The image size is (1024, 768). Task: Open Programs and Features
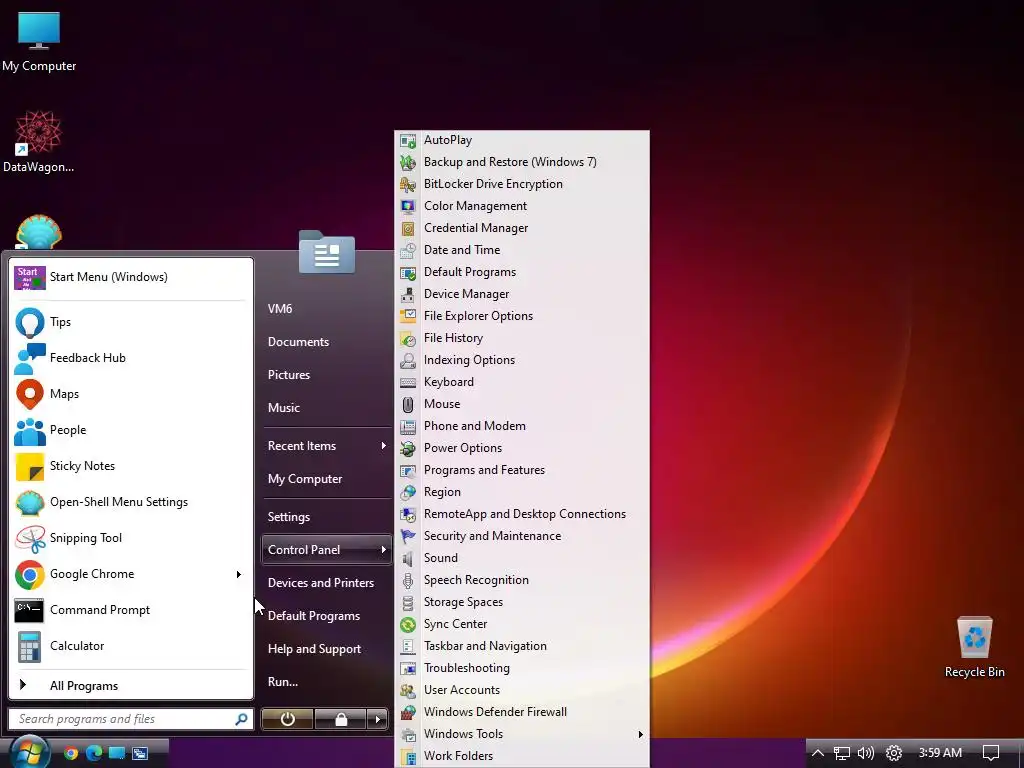[x=522, y=470]
